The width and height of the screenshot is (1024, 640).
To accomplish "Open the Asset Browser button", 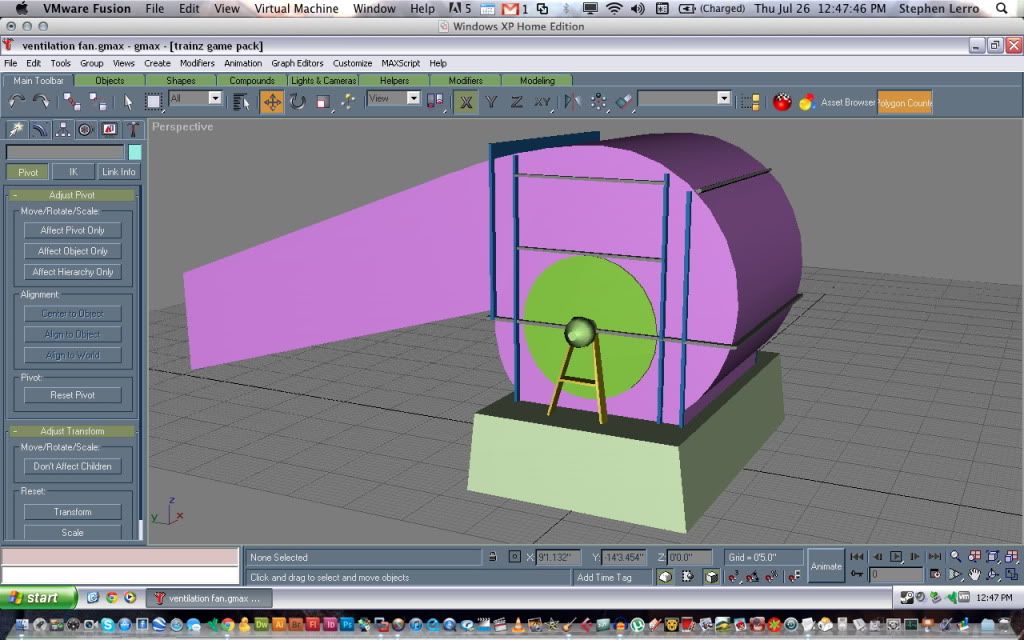I will (848, 102).
